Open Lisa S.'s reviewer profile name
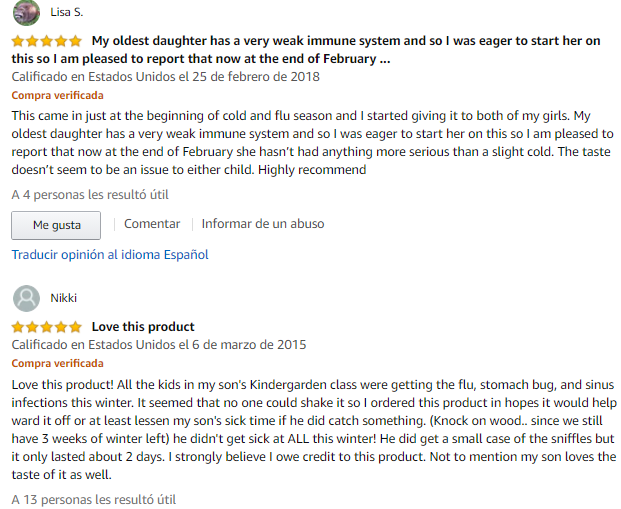The height and width of the screenshot is (509, 621). (x=69, y=12)
